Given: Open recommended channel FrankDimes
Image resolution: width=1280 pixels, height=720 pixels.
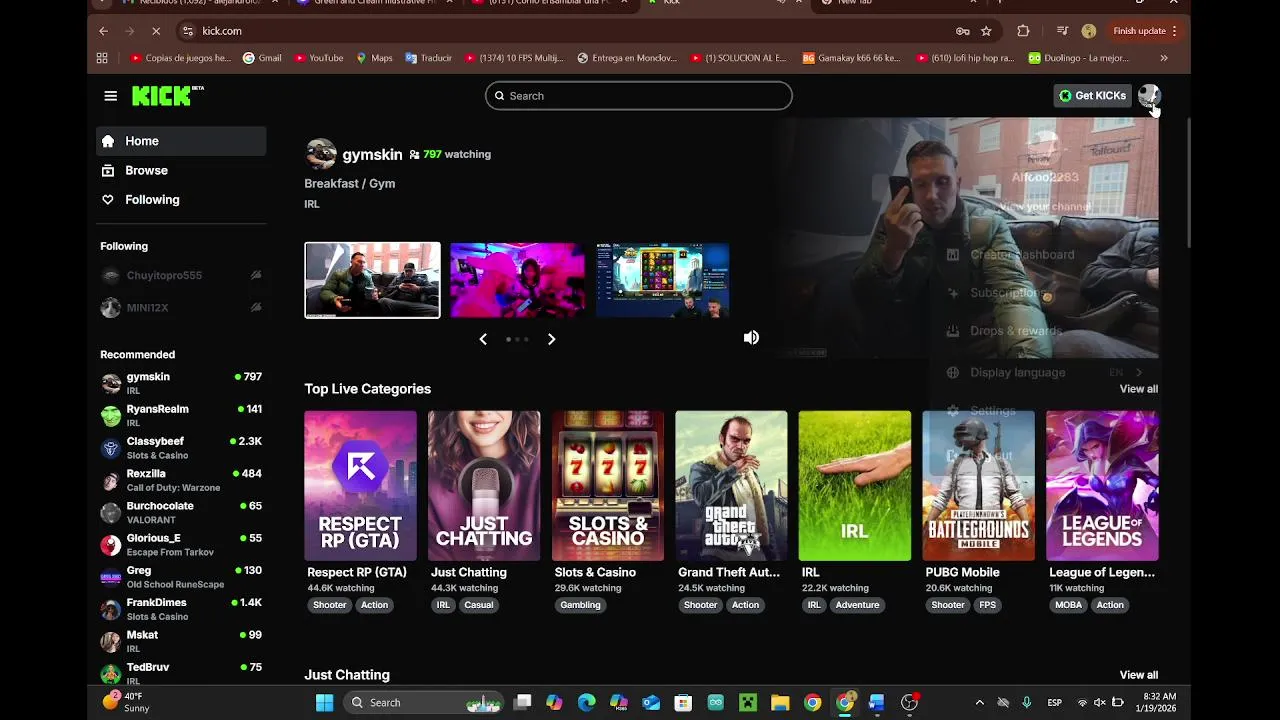Looking at the screenshot, I should pyautogui.click(x=181, y=609).
